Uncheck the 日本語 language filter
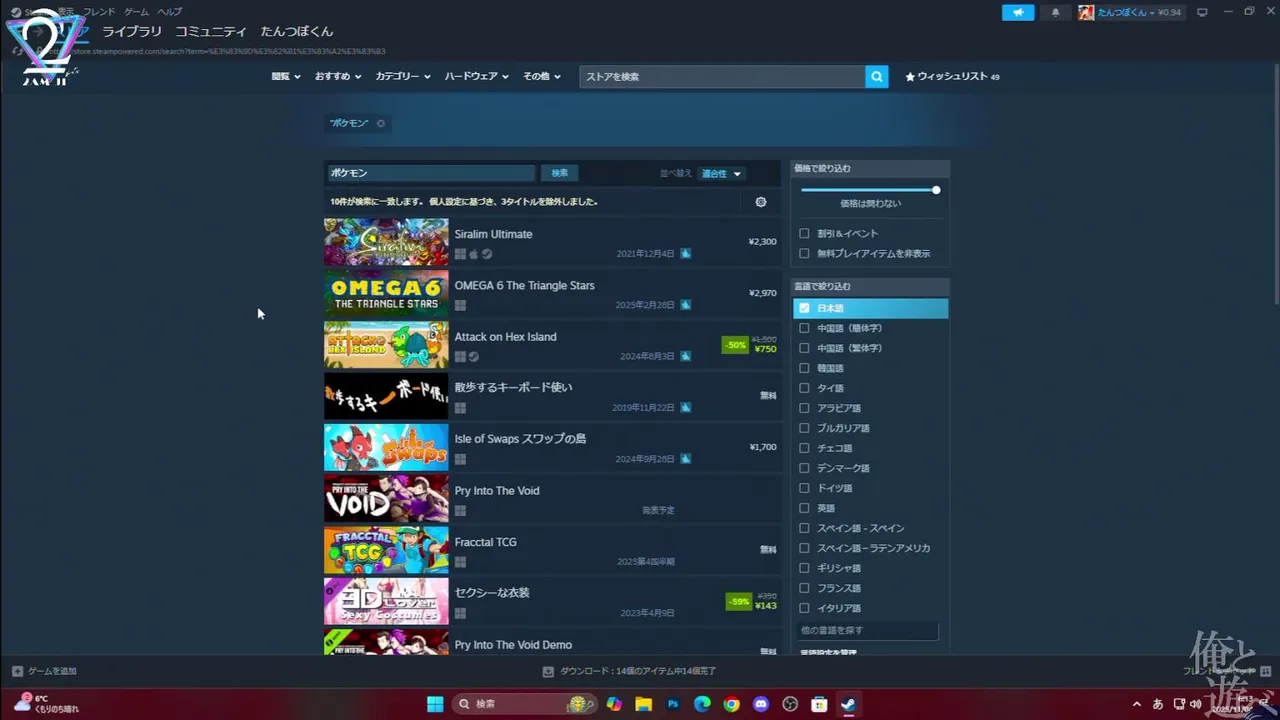Screen dimensions: 1280x720 [804, 308]
